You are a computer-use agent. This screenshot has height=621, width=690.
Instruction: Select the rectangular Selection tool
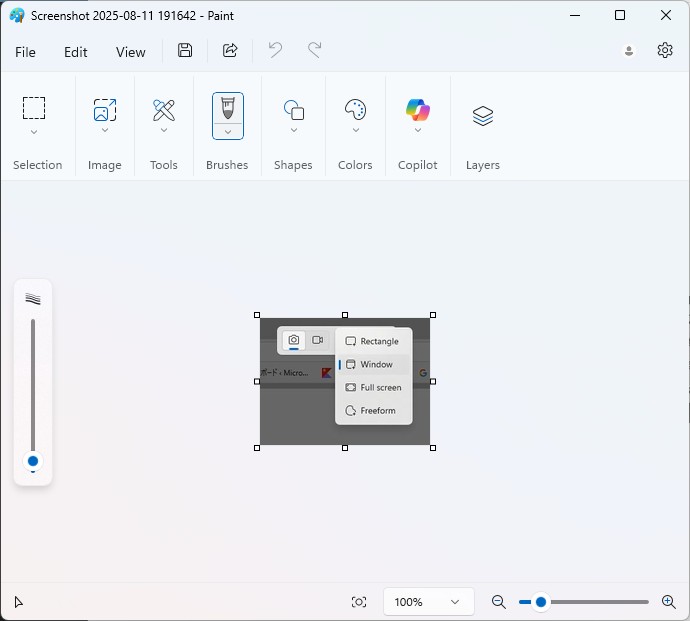tap(34, 108)
